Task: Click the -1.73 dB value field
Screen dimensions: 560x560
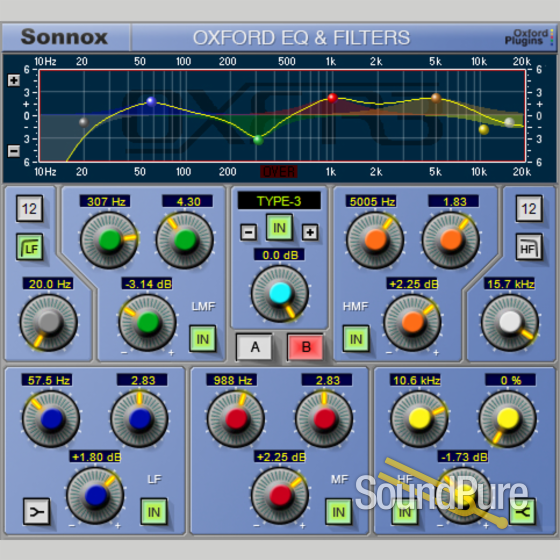Action: tap(463, 457)
